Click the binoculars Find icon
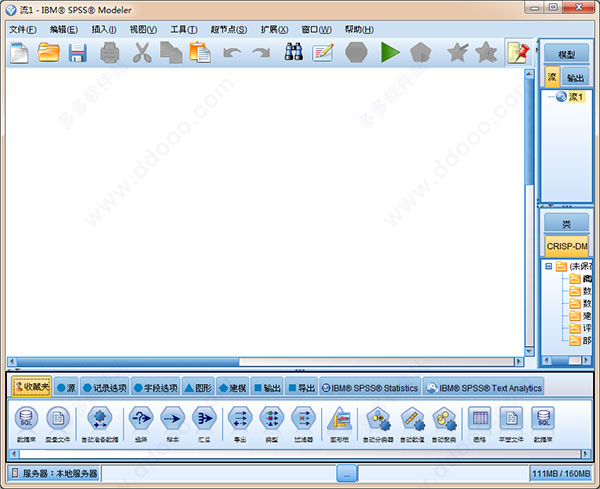This screenshot has width=600, height=489. point(294,52)
